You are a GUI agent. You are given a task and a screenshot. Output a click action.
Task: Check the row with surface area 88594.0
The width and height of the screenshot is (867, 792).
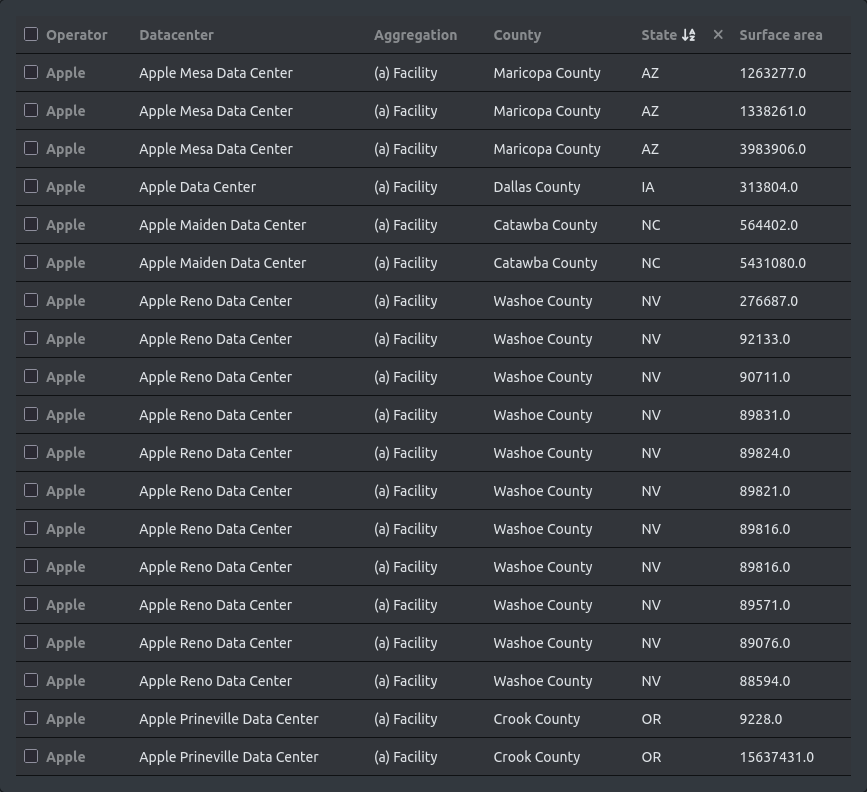click(31, 680)
